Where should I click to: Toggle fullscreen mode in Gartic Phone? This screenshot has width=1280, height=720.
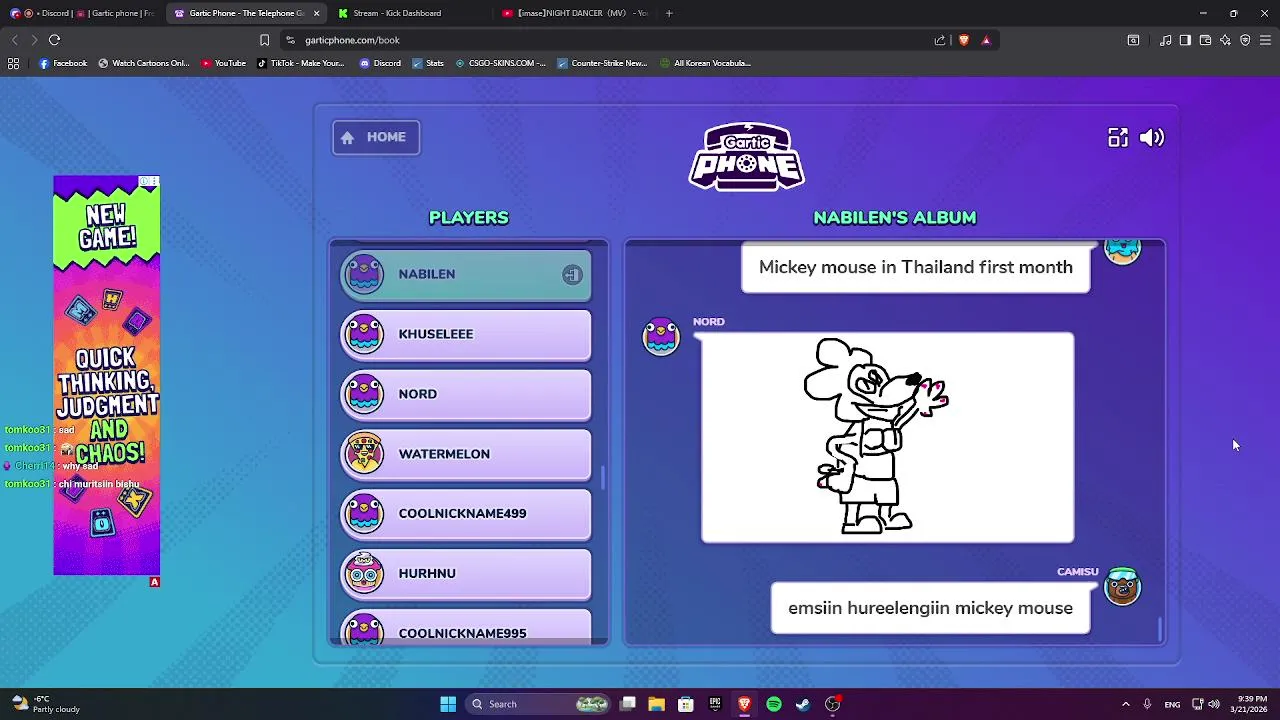pos(1118,138)
